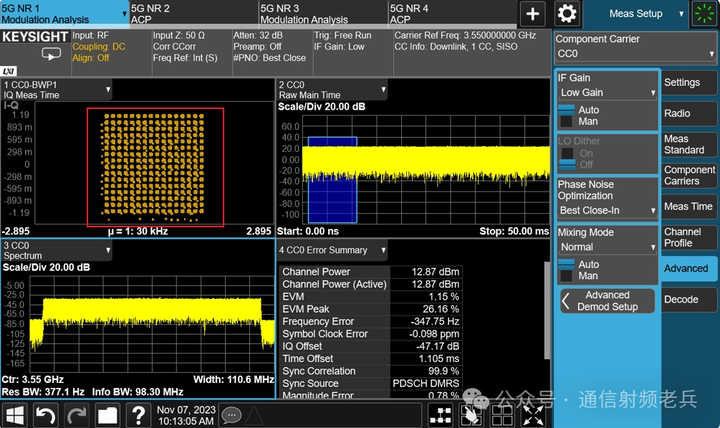The height and width of the screenshot is (428, 720).
Task: Click the redo arrow in bottom bar
Action: click(x=77, y=414)
